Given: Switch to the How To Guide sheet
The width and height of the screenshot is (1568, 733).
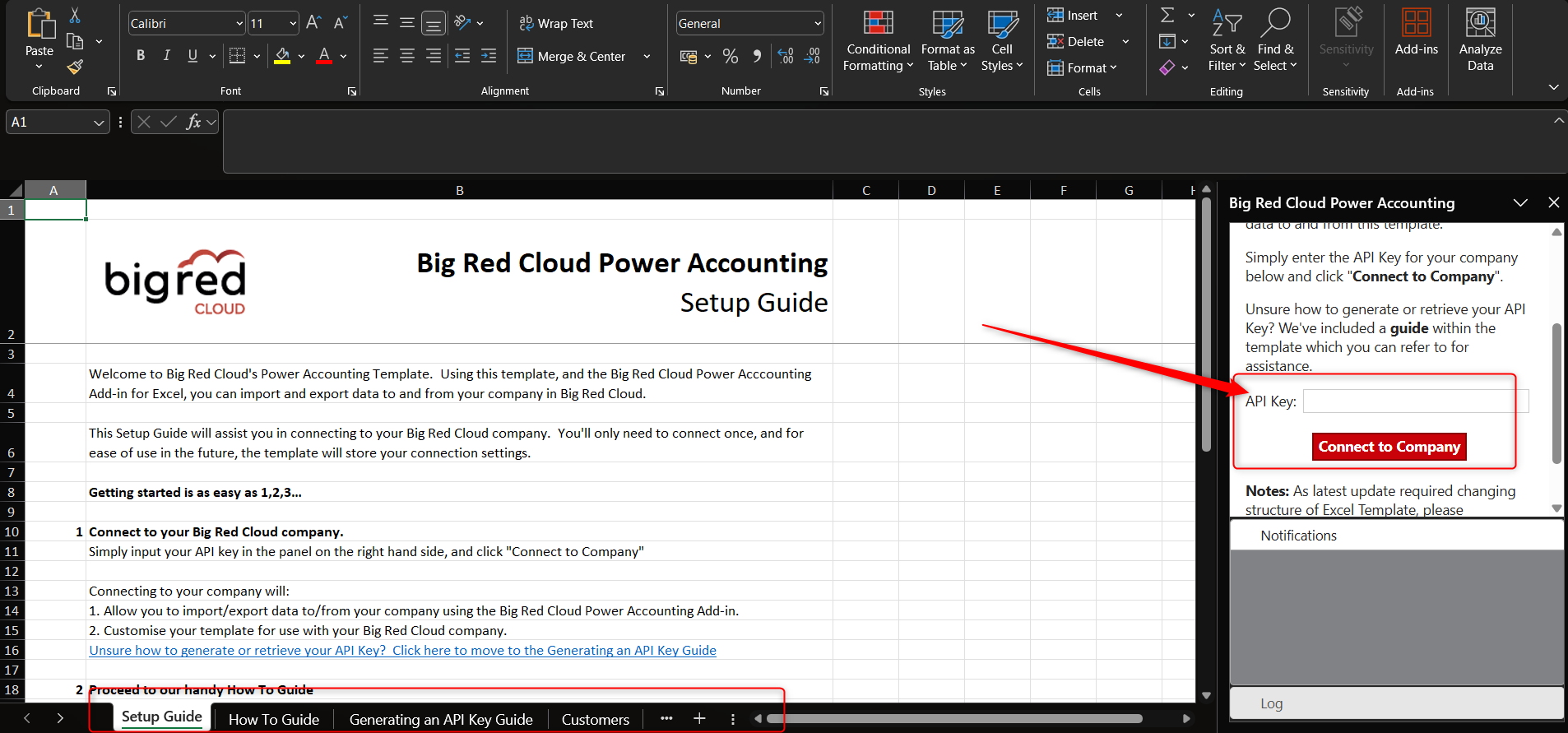Looking at the screenshot, I should [274, 720].
